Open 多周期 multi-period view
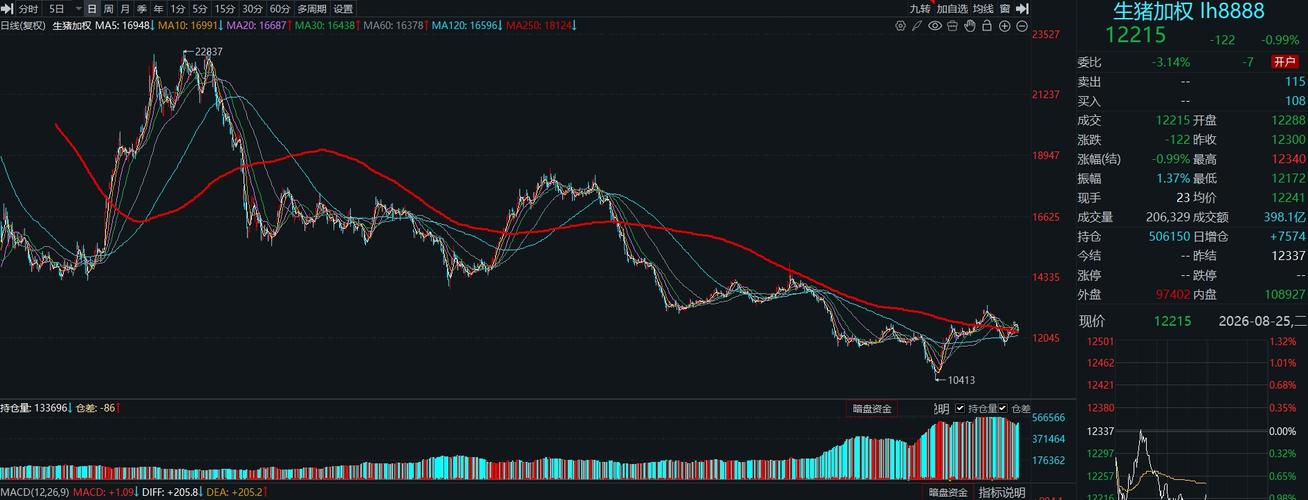 (311, 8)
